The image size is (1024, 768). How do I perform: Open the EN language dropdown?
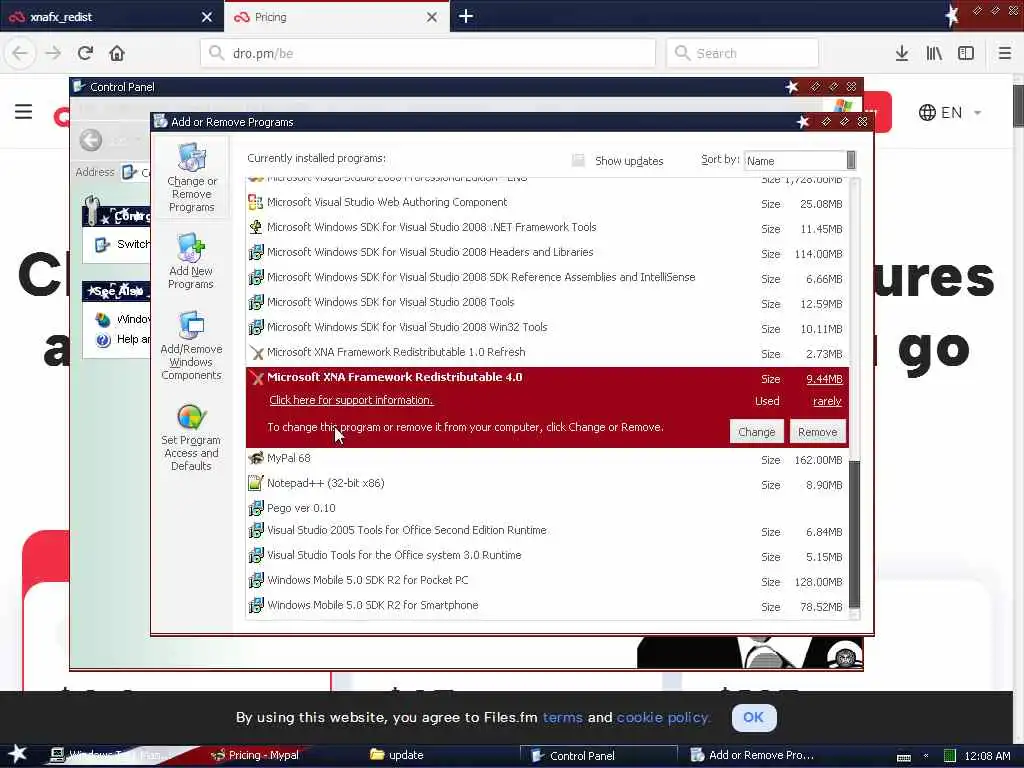[x=950, y=112]
